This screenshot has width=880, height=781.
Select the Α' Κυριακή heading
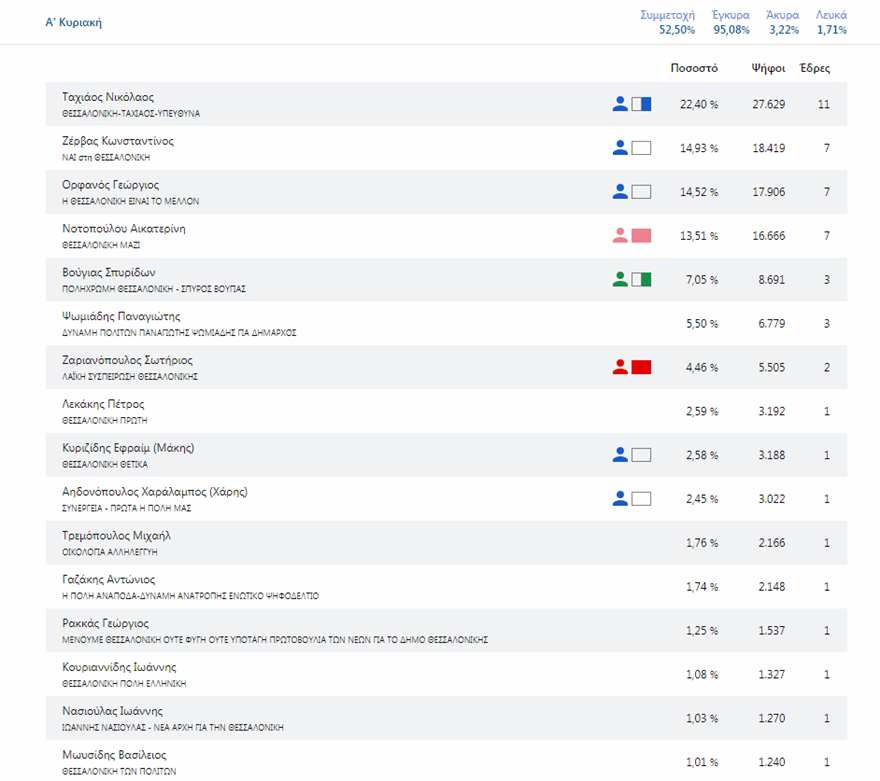[74, 22]
